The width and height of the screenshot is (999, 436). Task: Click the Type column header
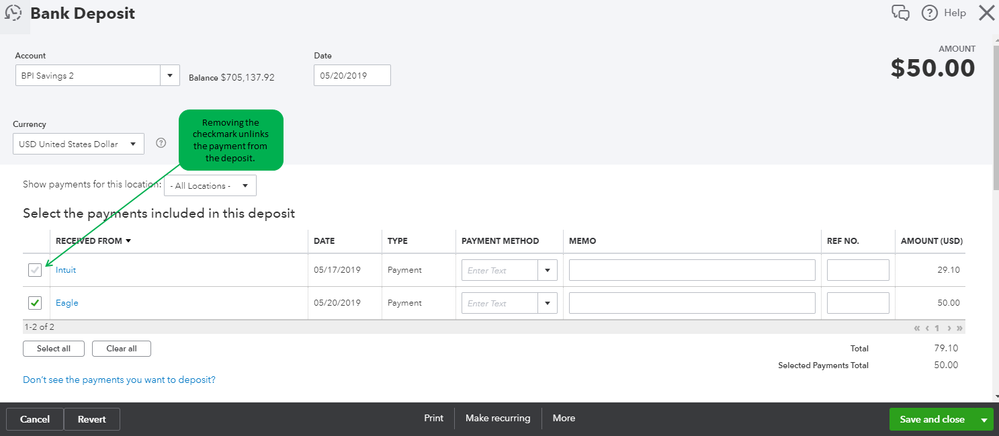tap(398, 241)
